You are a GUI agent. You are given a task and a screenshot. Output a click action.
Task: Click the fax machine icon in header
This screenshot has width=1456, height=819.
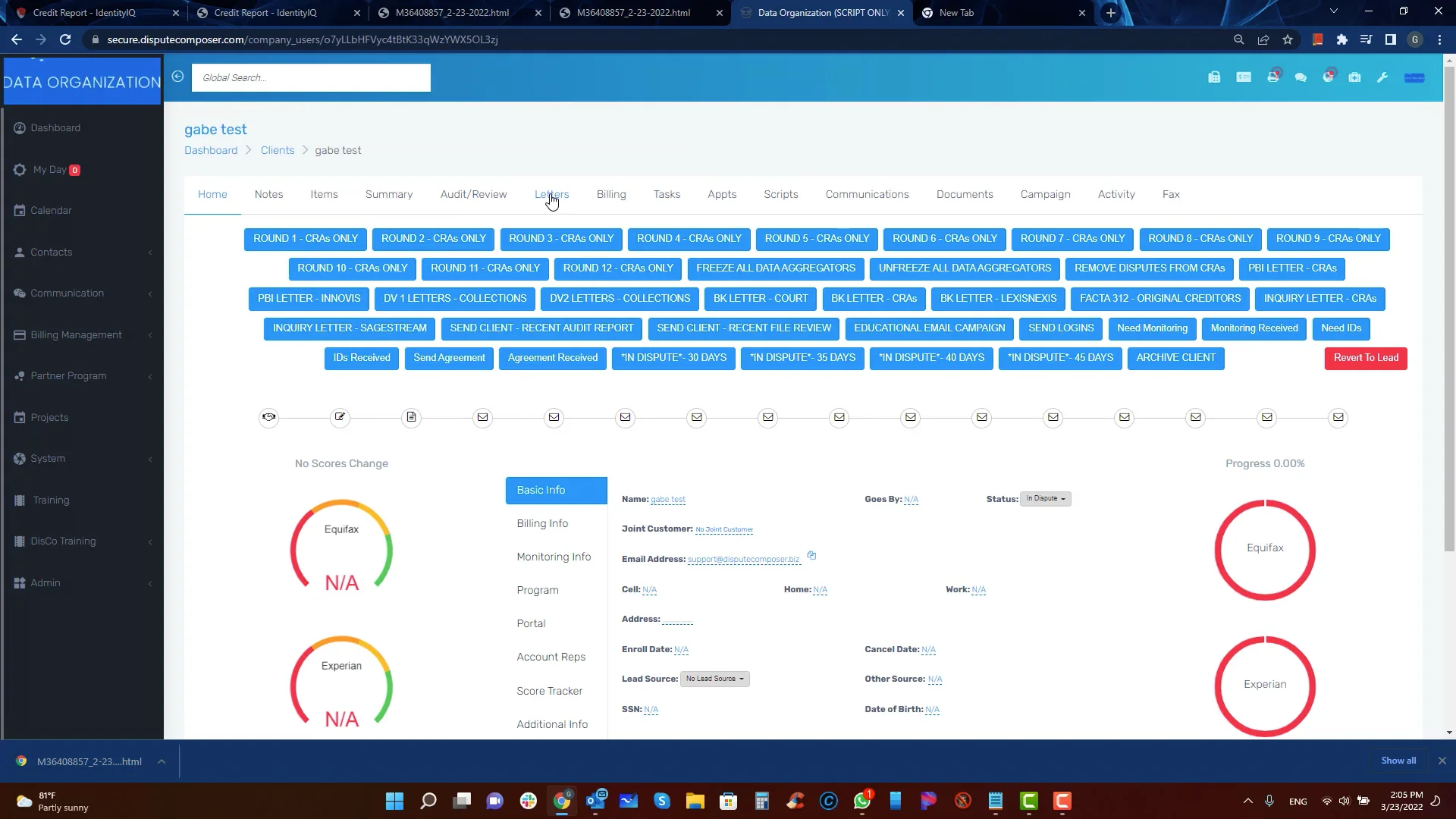tap(1214, 77)
